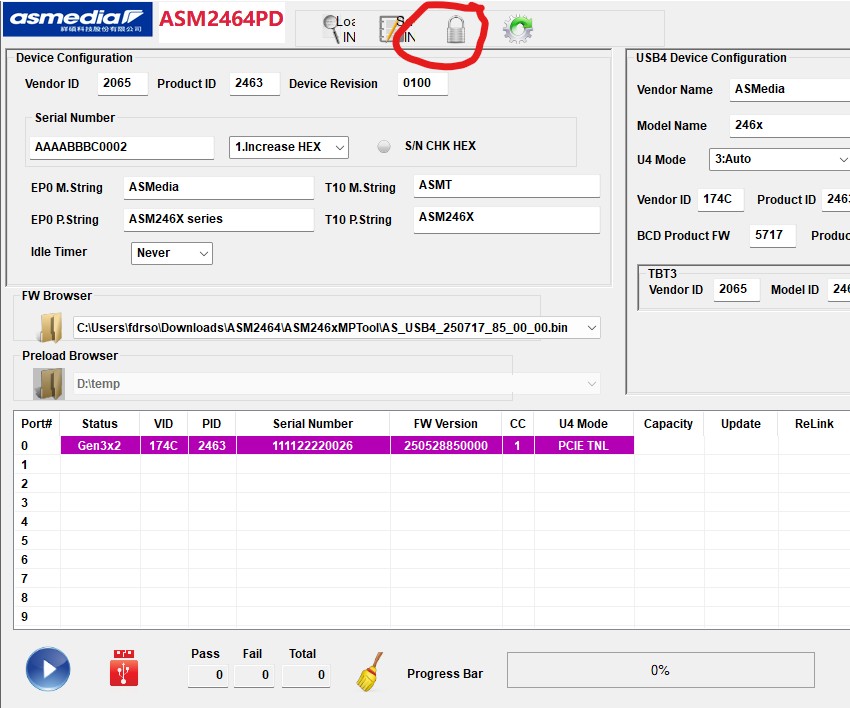850x708 pixels.
Task: Click the Save INI notepad icon
Action: click(x=391, y=29)
